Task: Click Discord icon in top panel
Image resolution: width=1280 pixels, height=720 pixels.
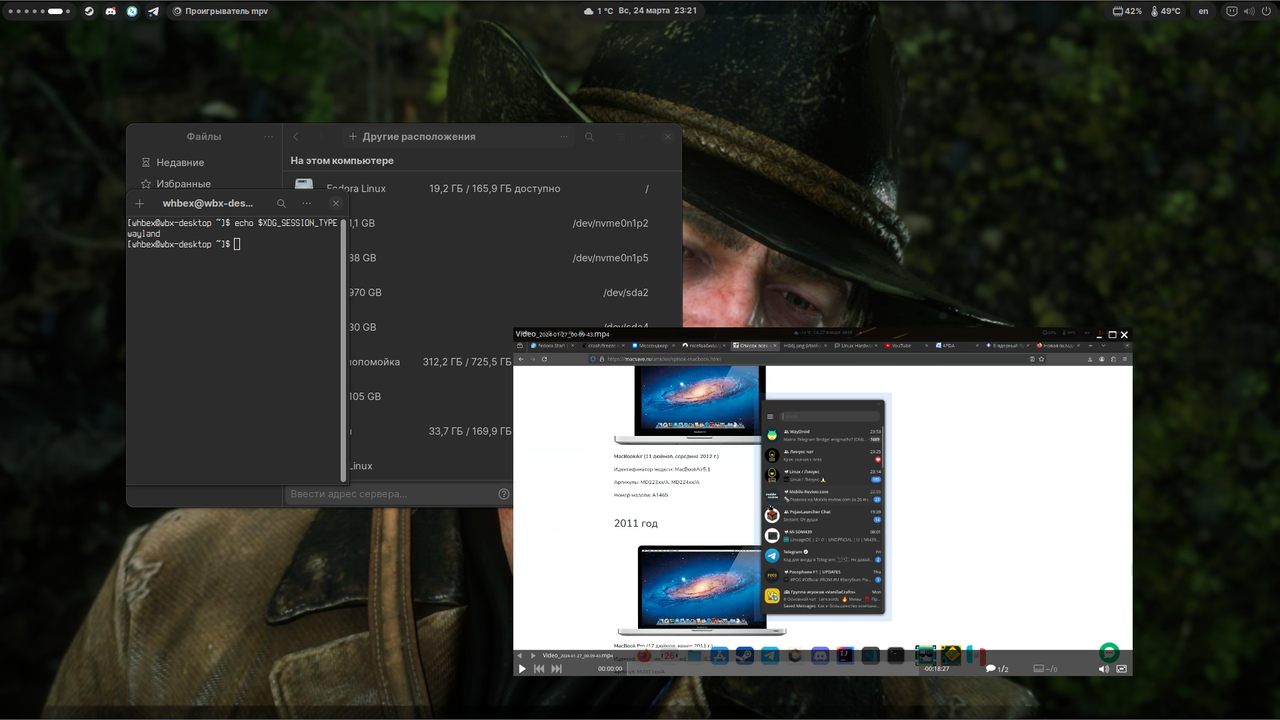Action: pos(111,11)
